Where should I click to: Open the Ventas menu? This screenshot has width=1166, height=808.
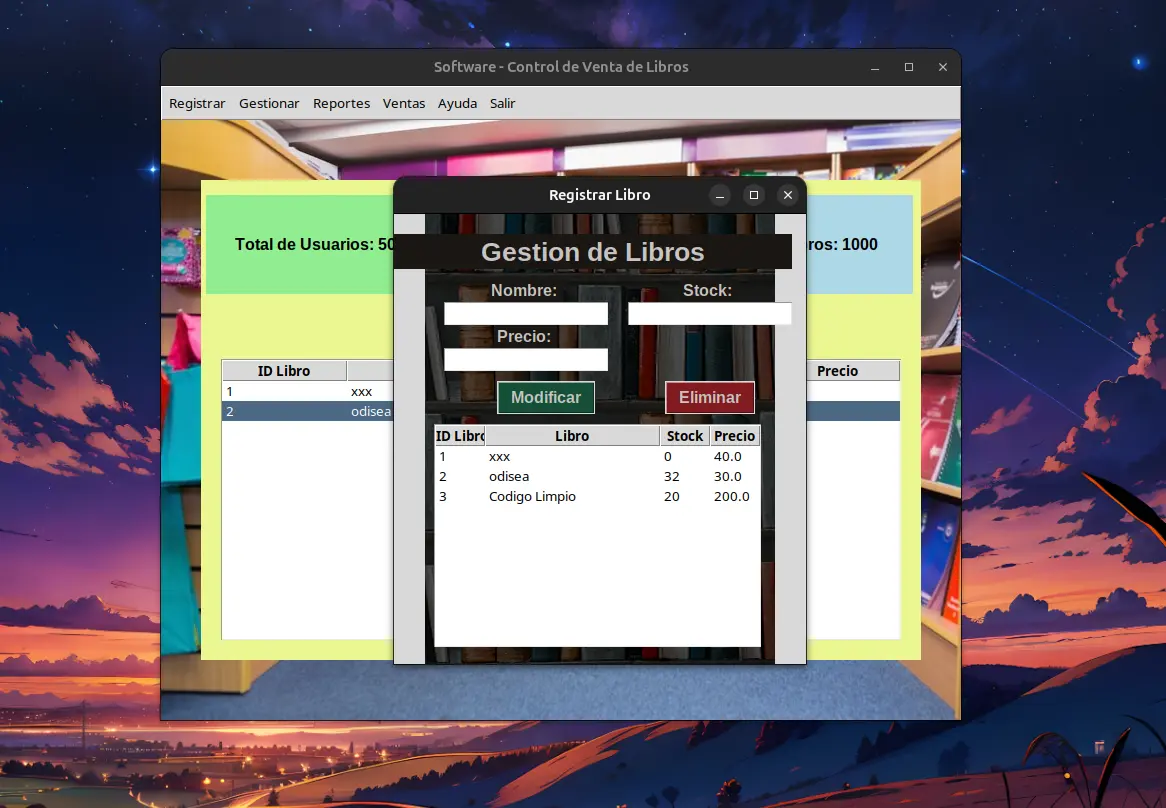coord(404,103)
